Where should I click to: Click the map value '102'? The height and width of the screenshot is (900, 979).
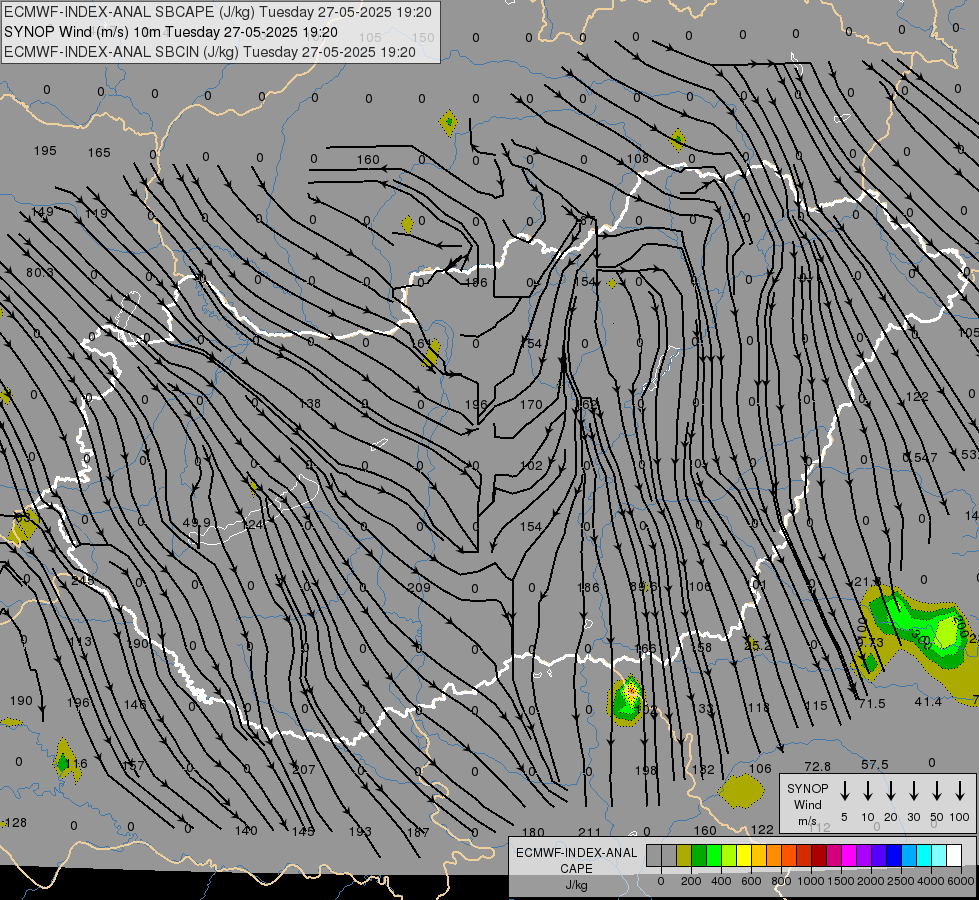point(531,465)
